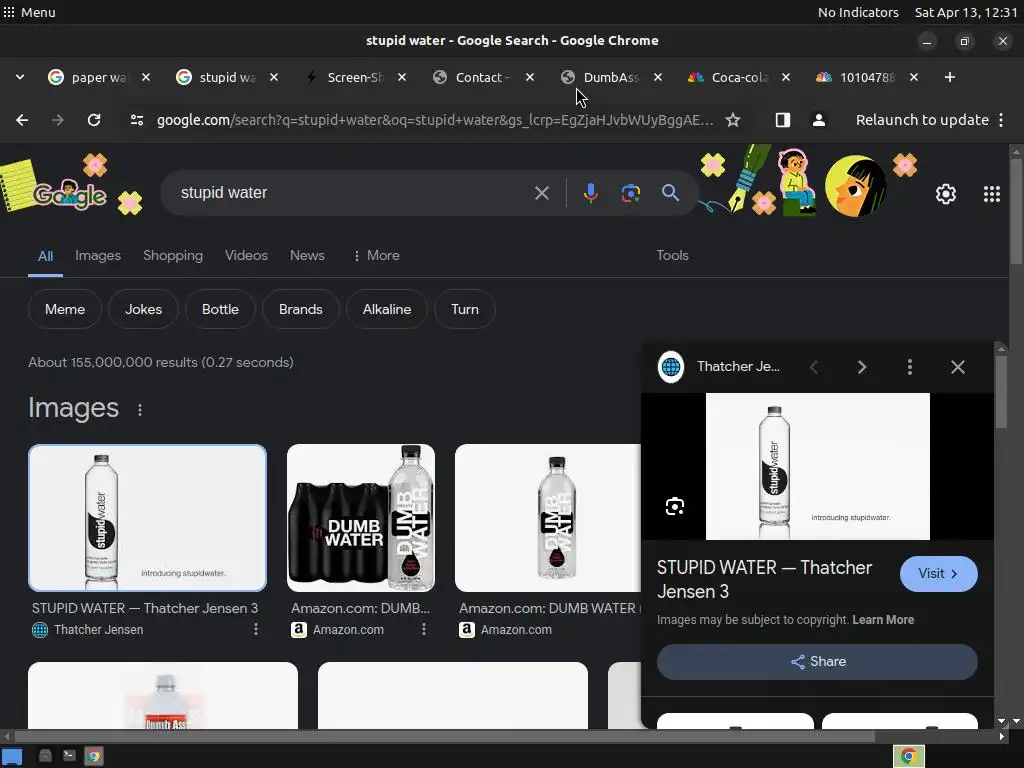The height and width of the screenshot is (768, 1024).
Task: Open a new browser tab
Action: (950, 77)
